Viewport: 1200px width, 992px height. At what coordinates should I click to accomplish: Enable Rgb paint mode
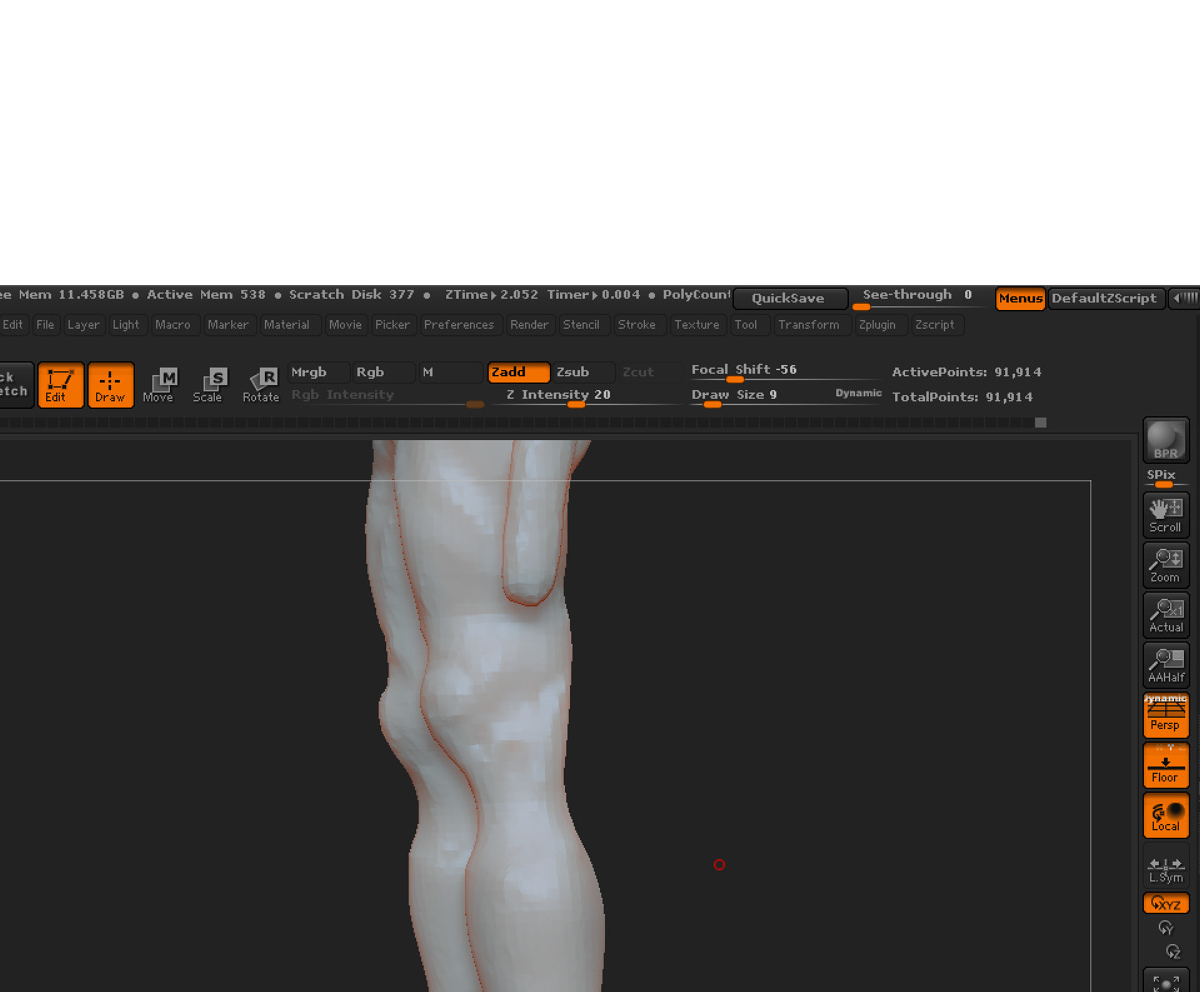point(383,372)
